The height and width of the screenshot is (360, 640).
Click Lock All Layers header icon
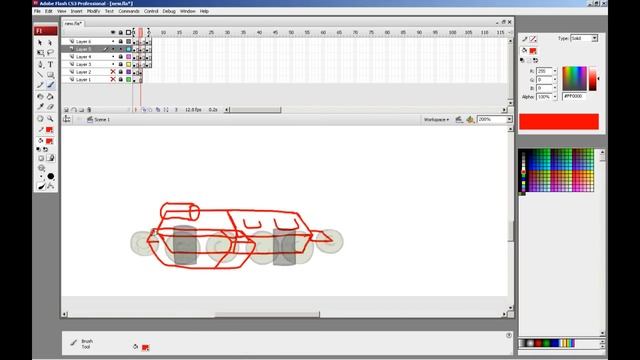(121, 32)
